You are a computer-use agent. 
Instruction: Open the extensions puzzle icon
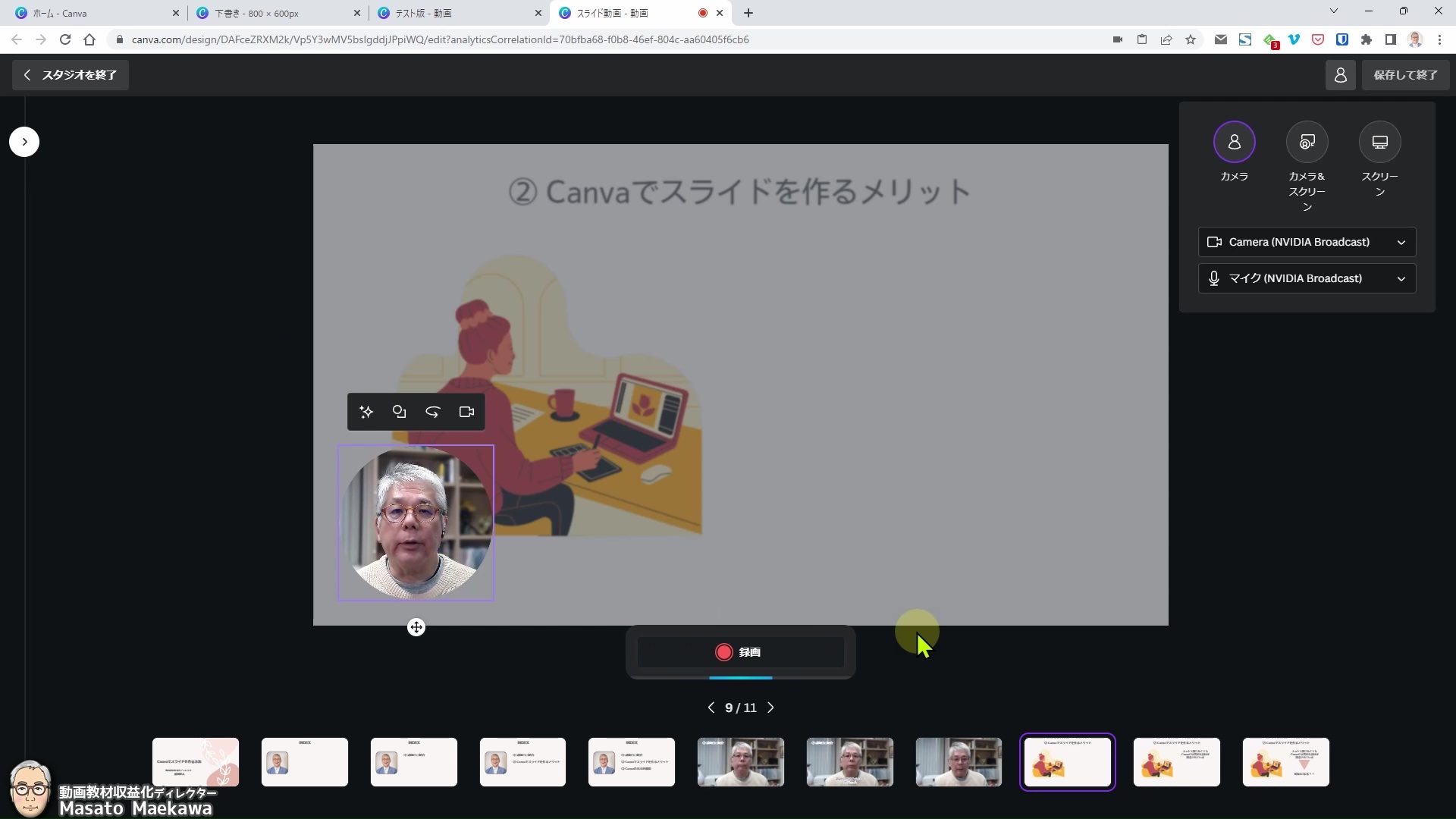[x=1367, y=39]
